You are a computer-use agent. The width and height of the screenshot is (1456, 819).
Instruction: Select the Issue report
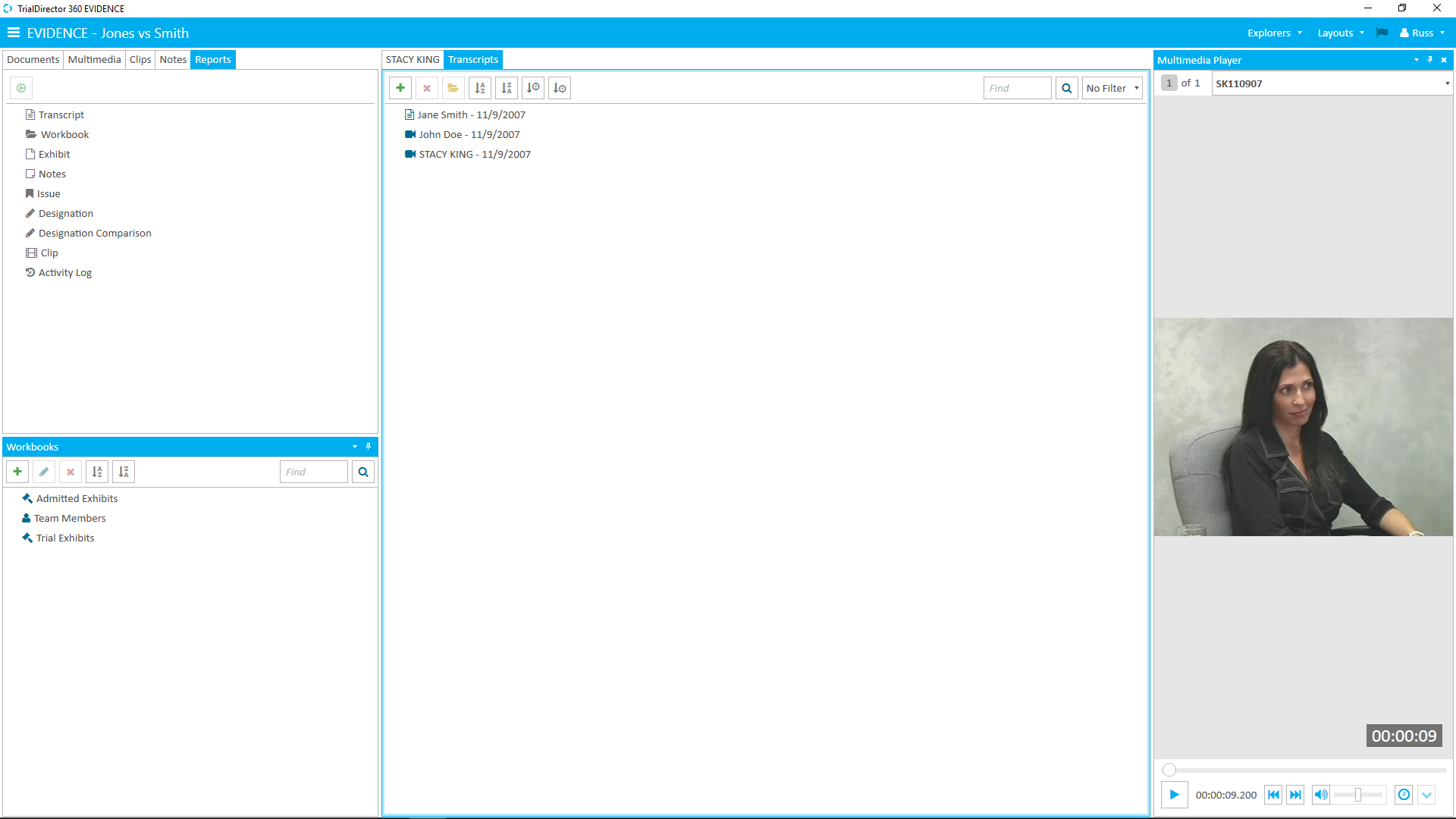pyautogui.click(x=42, y=193)
